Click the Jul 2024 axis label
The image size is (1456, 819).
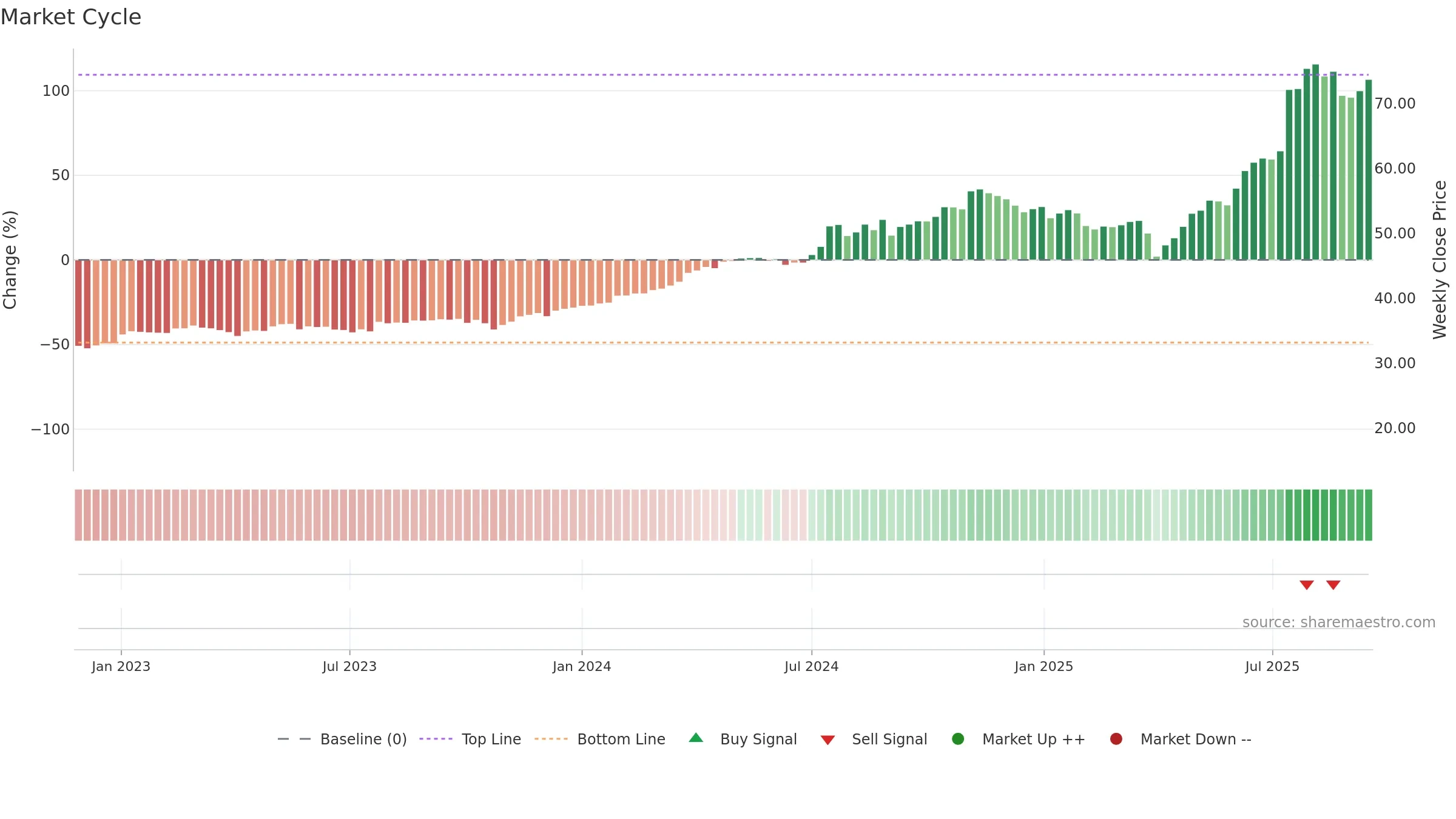click(x=812, y=667)
